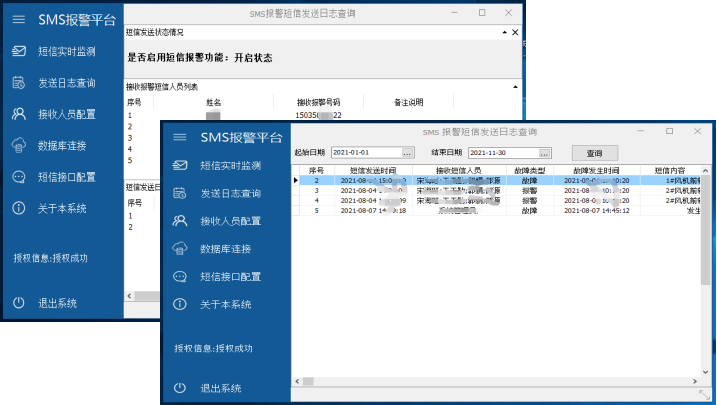The image size is (717, 405).
Task: Click envelope icon beside 短信实时监测 in front window
Action: pyautogui.click(x=180, y=165)
